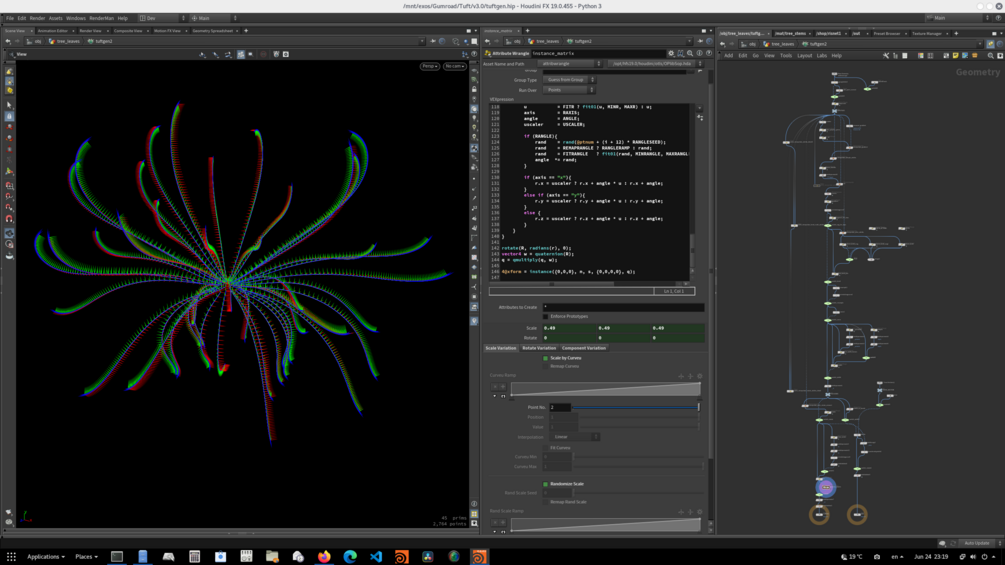1005x565 pixels.
Task: Click the parameter pane search icon
Action: pyautogui.click(x=690, y=53)
